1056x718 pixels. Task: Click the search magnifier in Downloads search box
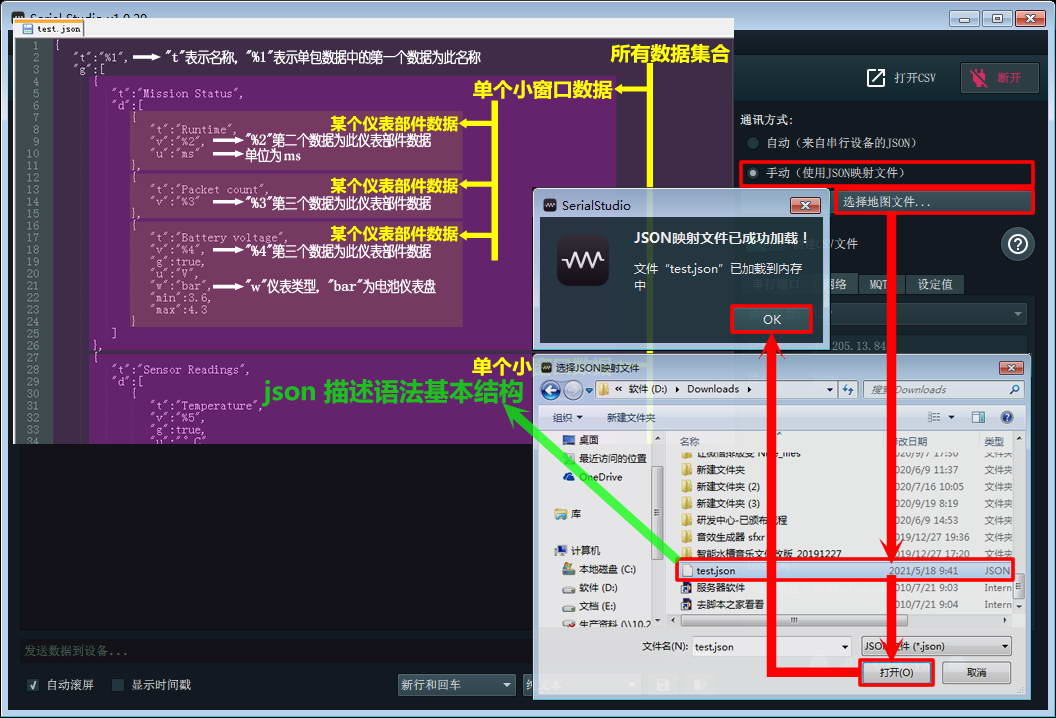point(1014,389)
